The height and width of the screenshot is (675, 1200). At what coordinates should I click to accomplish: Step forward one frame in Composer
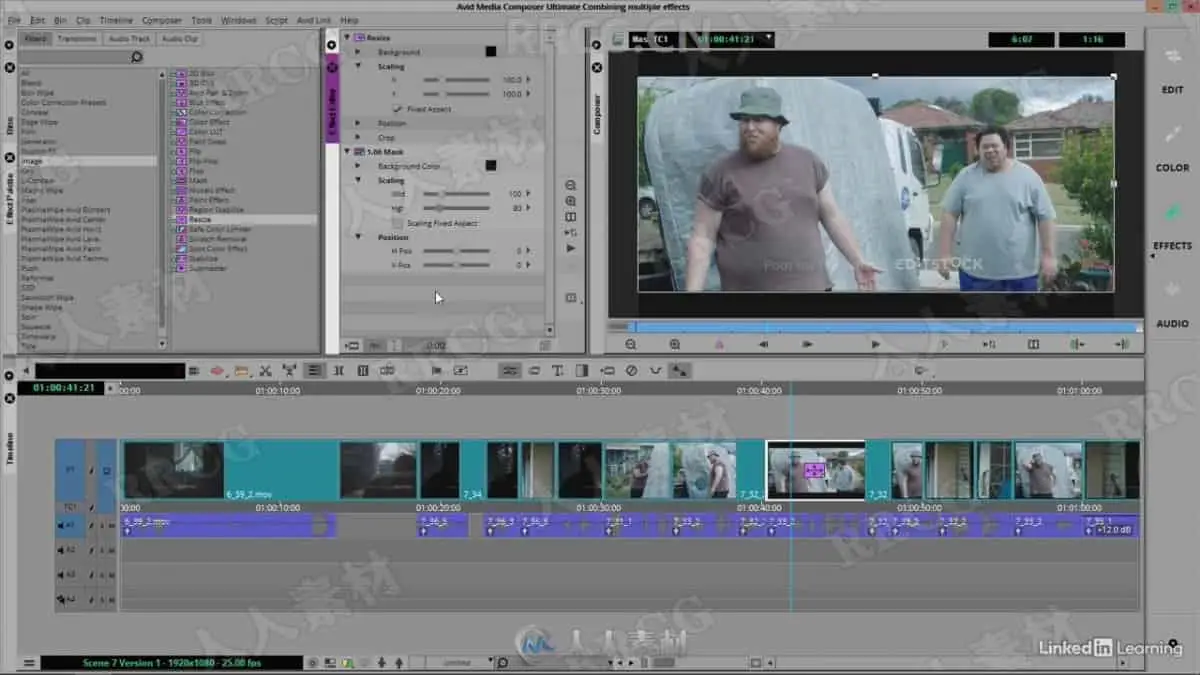pos(807,344)
